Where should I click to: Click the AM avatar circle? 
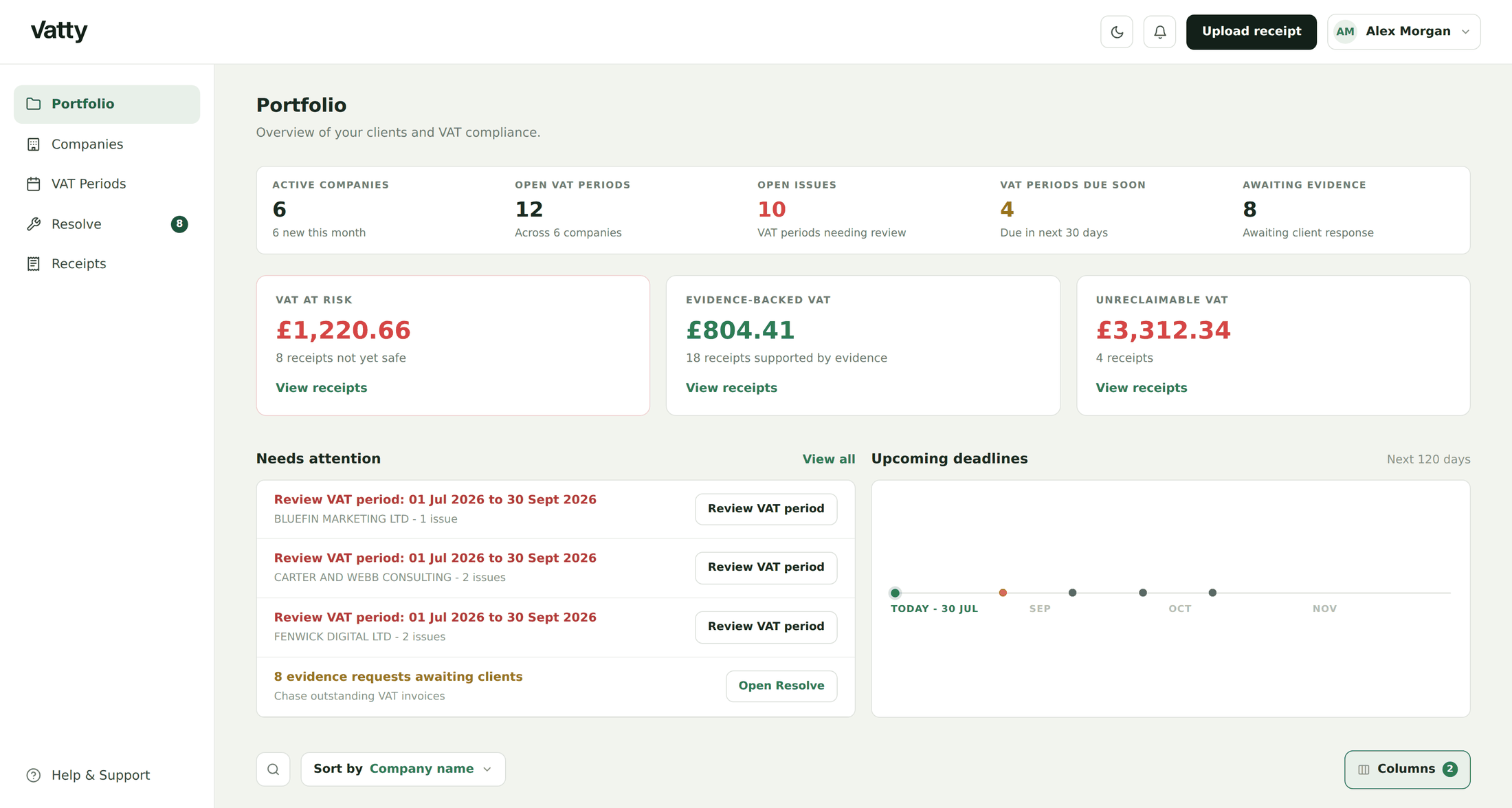(x=1345, y=32)
